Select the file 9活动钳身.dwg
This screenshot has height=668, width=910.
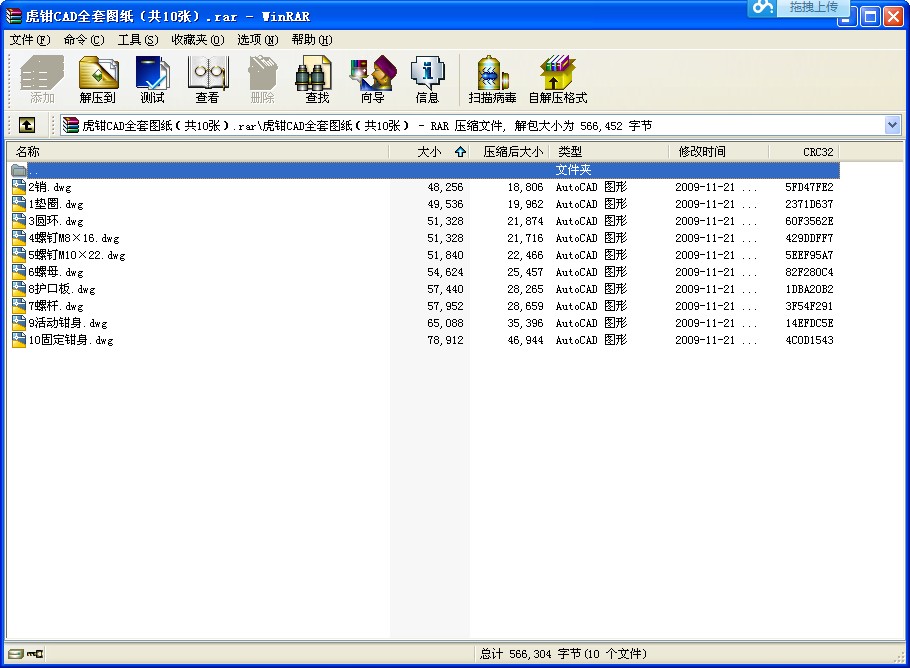67,323
